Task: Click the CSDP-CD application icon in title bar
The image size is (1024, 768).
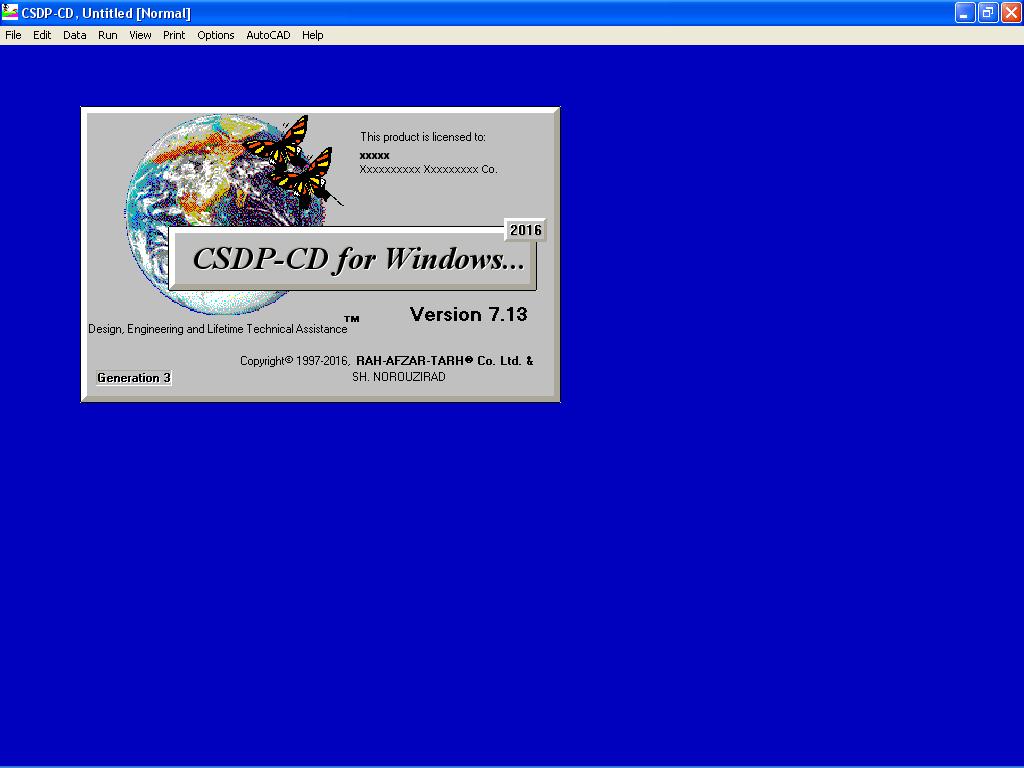Action: (x=10, y=12)
